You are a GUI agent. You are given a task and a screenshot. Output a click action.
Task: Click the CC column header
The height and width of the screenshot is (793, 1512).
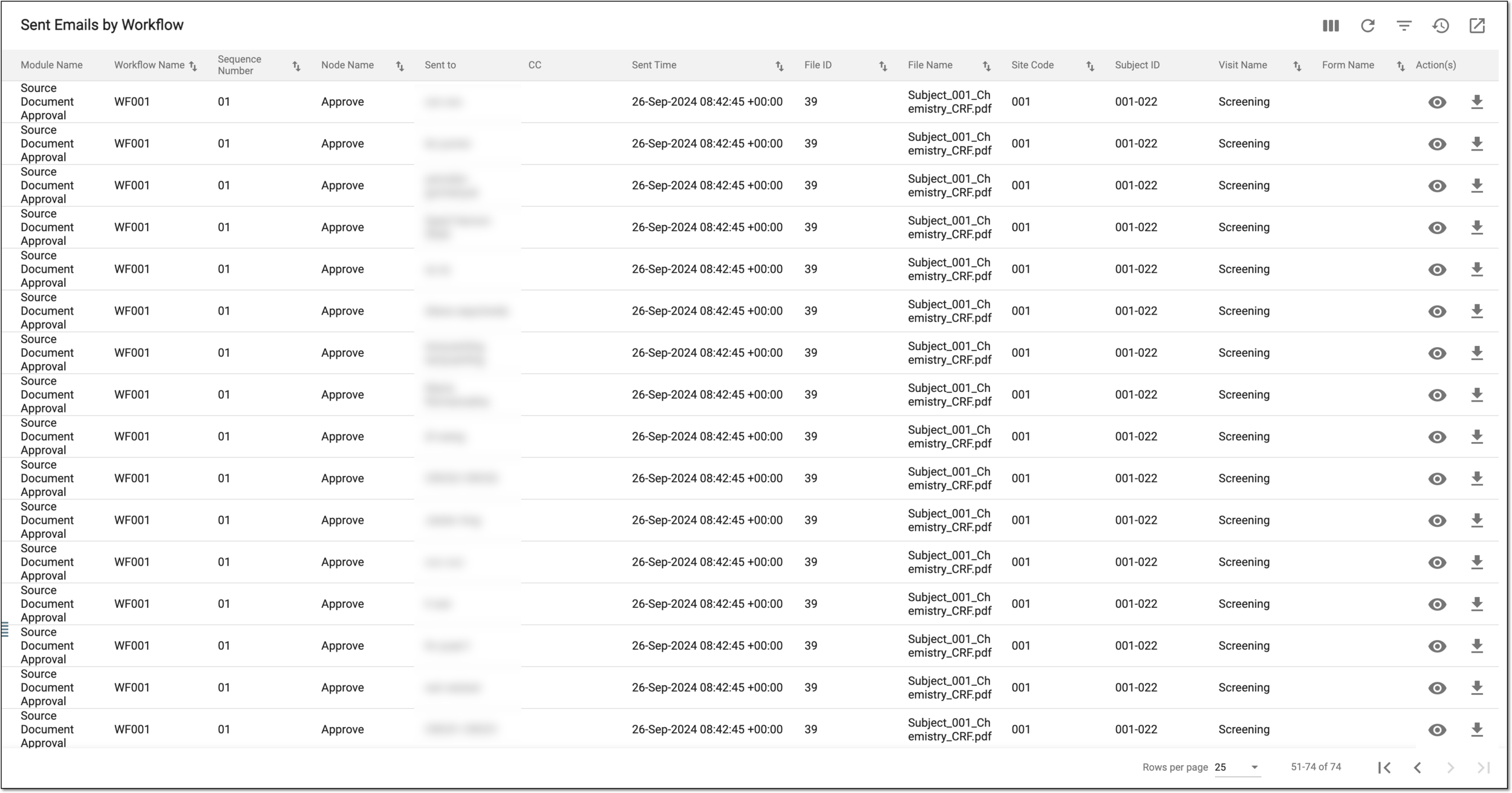pos(535,65)
